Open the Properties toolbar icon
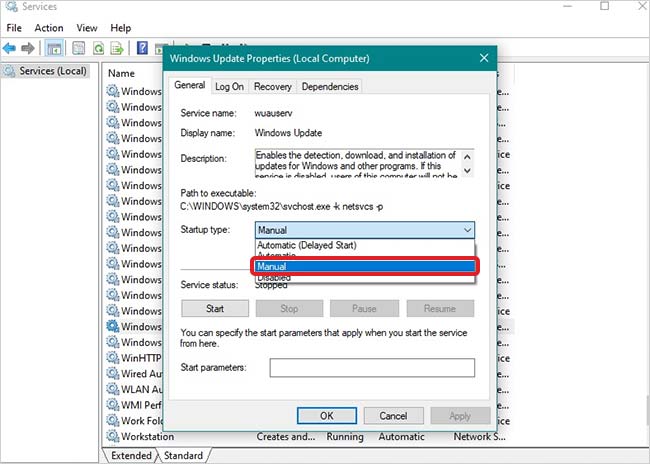650x464 pixels. coord(78,49)
